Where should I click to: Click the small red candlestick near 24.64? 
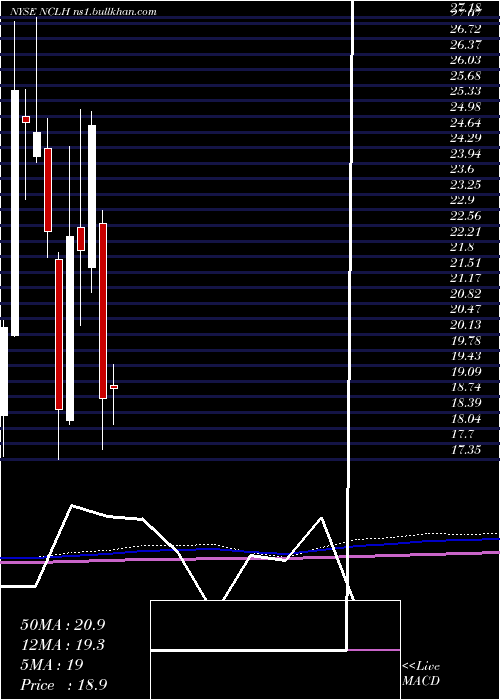tap(26, 119)
